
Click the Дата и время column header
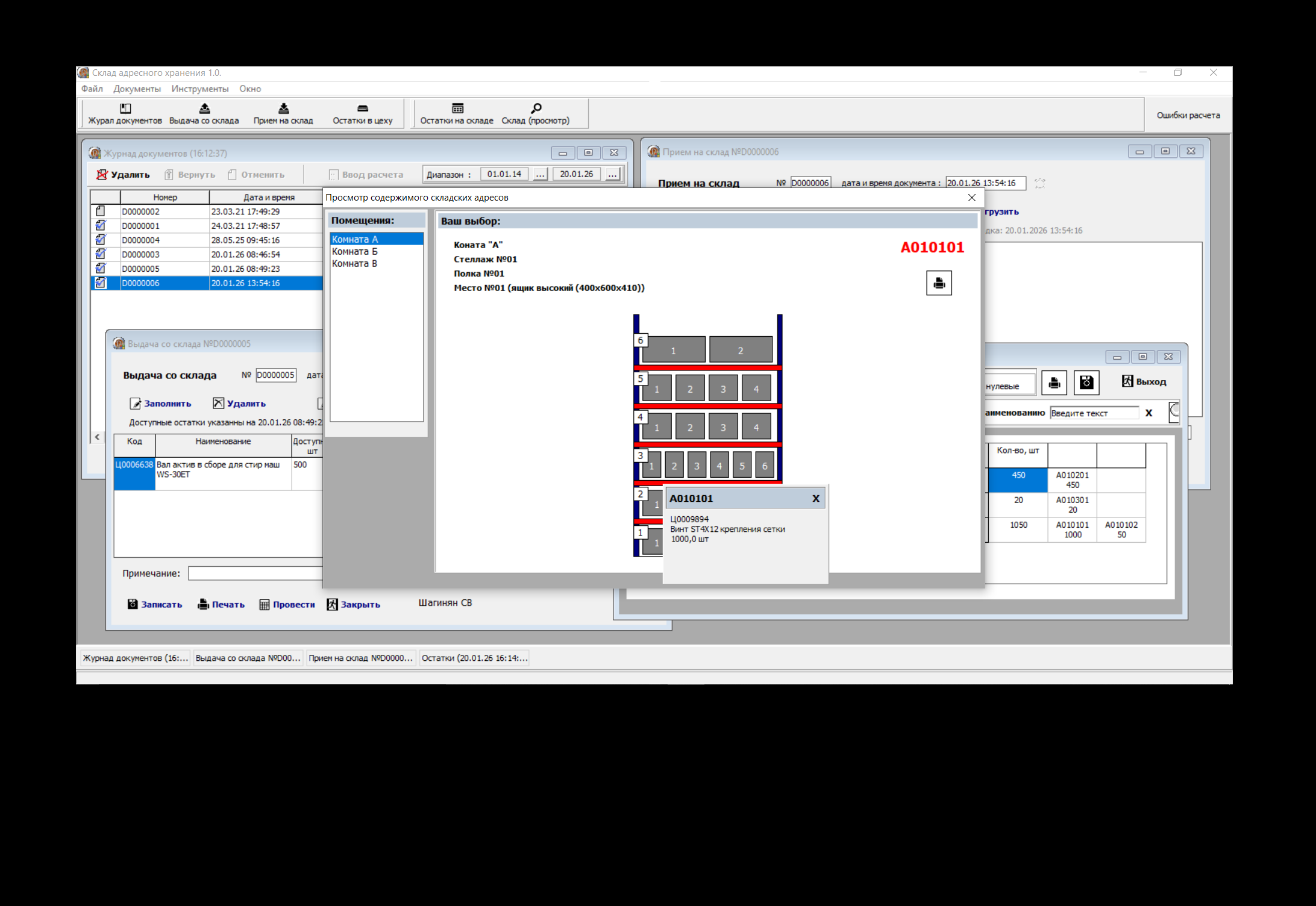coord(269,197)
